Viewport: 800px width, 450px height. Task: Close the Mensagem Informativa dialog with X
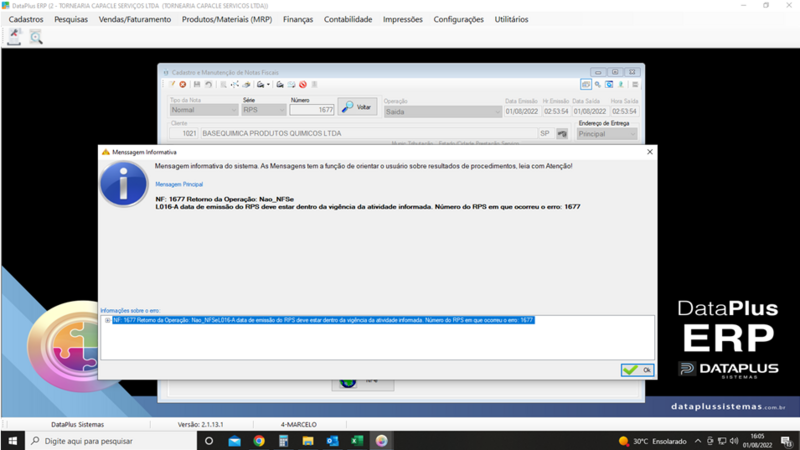(649, 152)
